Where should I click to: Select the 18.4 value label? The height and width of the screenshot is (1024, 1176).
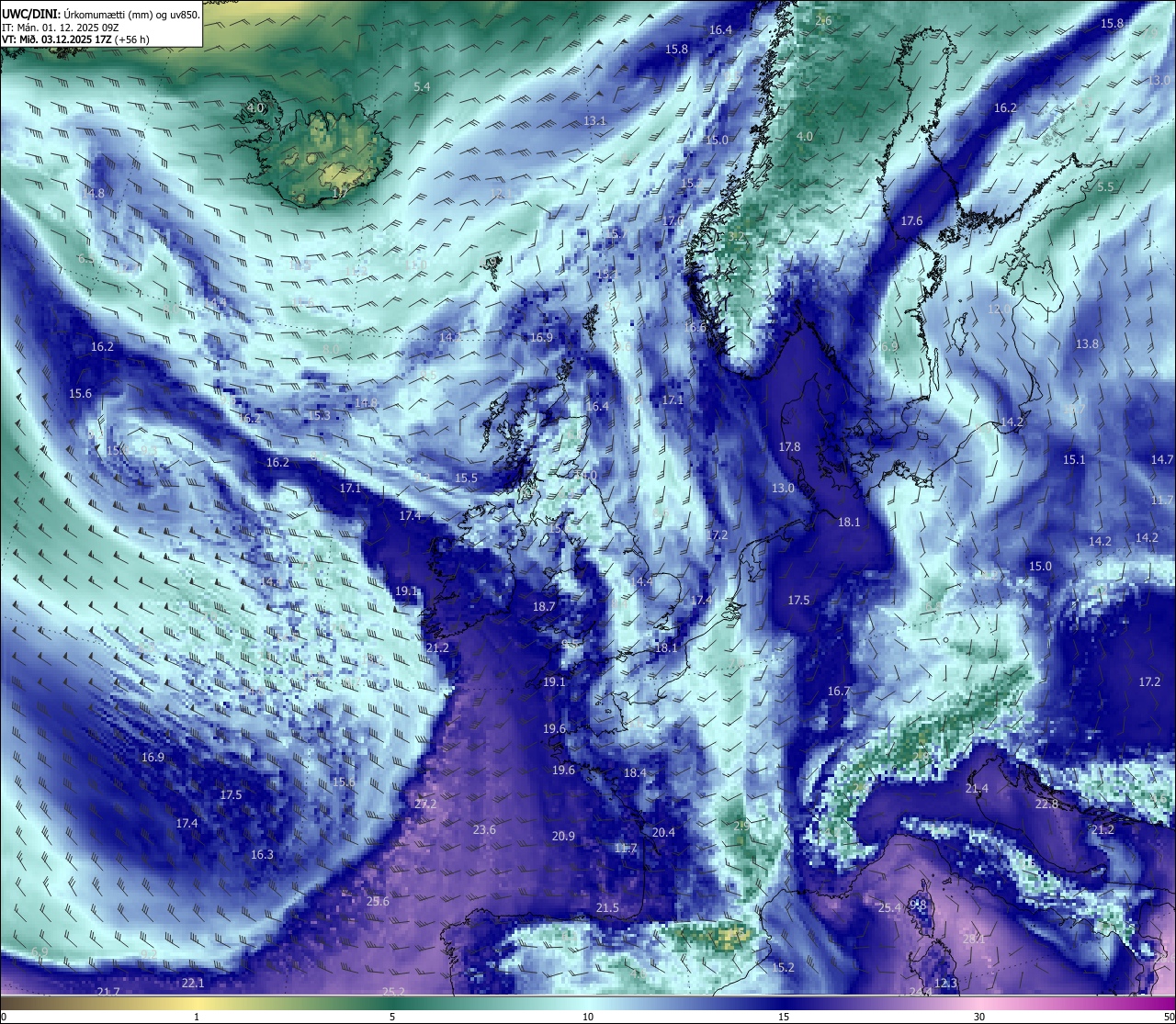click(635, 772)
